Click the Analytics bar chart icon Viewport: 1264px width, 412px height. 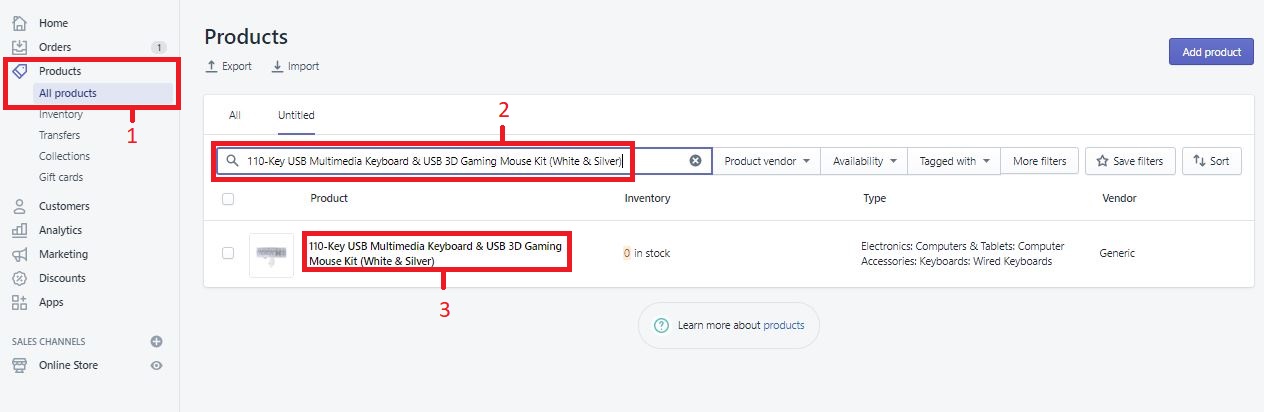pos(19,230)
